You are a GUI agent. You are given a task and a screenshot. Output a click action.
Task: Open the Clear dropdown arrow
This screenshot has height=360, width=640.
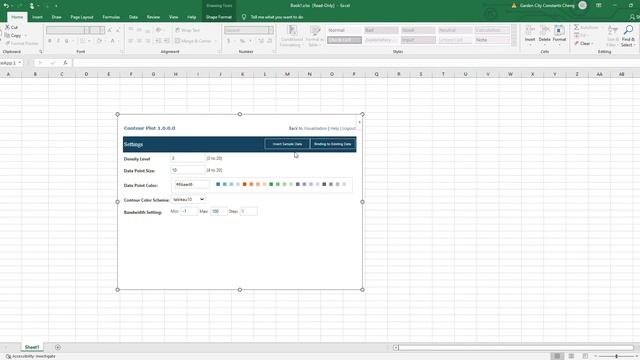[x=592, y=43]
